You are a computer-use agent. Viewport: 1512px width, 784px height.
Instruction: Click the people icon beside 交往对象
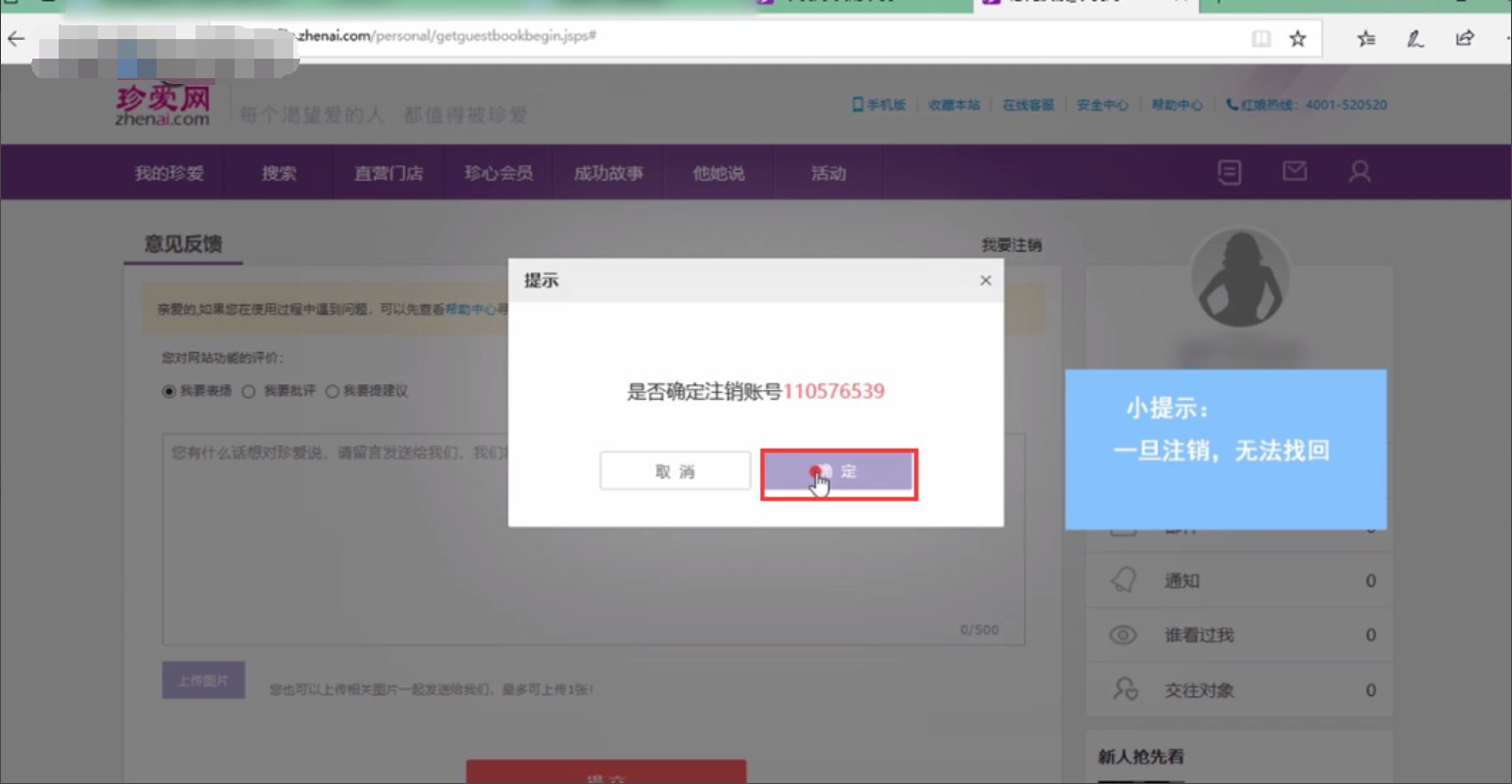pyautogui.click(x=1122, y=689)
